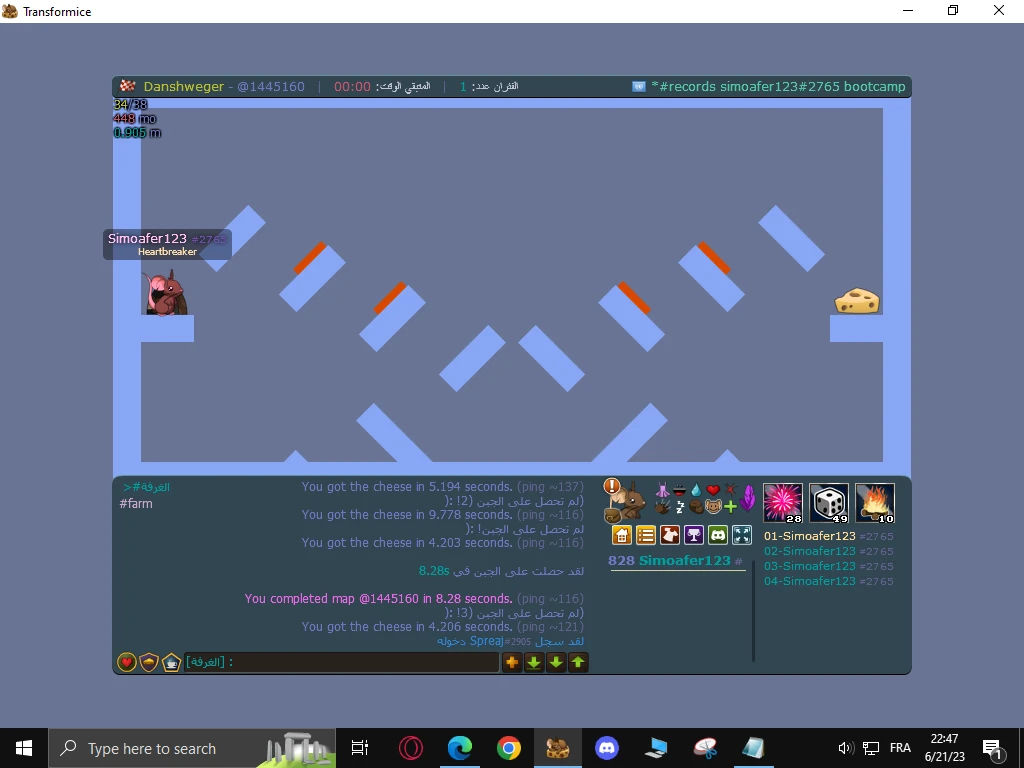The image size is (1024, 768).
Task: Open the trophy cup button
Action: click(694, 535)
